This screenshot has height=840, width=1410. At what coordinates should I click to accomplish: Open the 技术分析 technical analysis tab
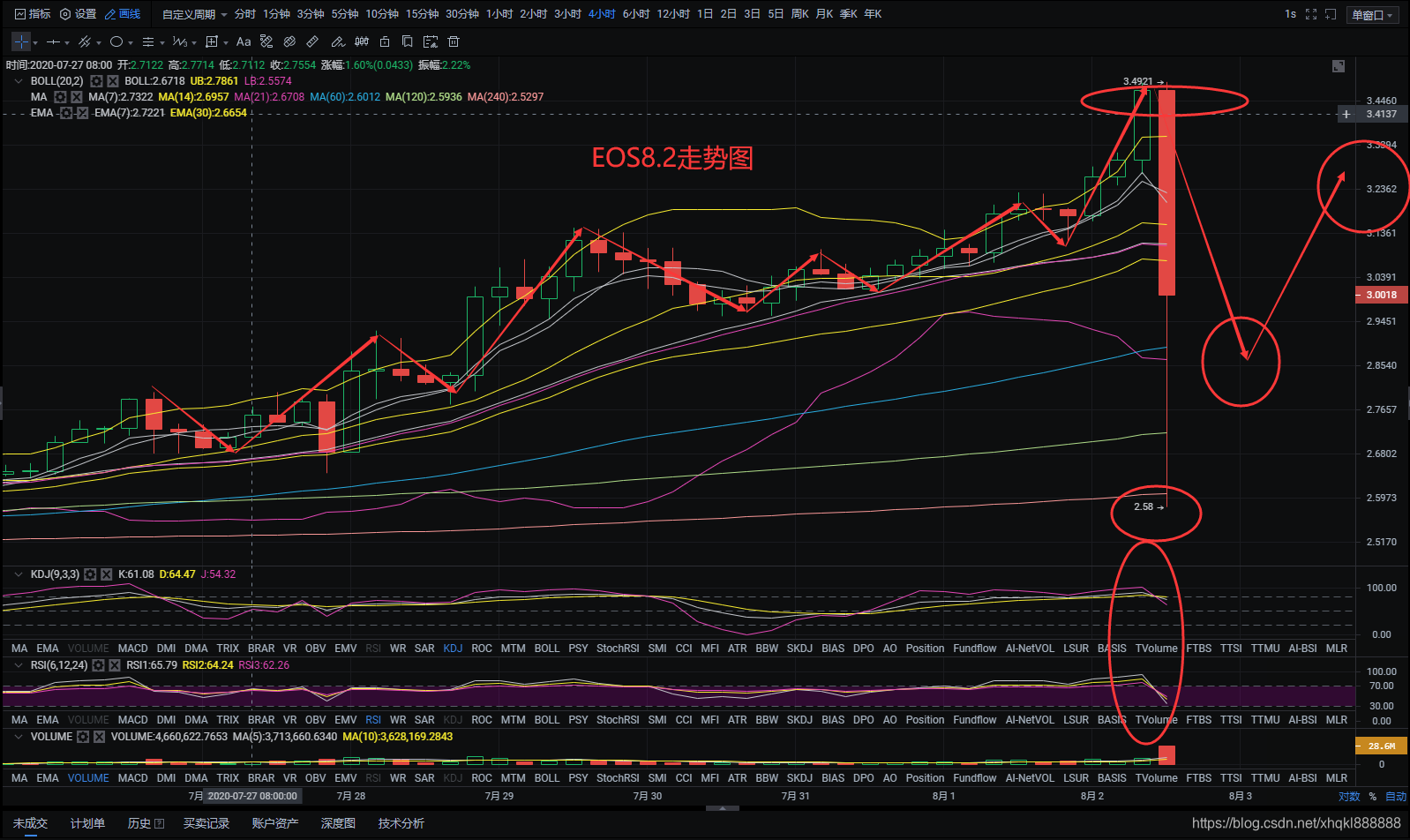coord(401,823)
